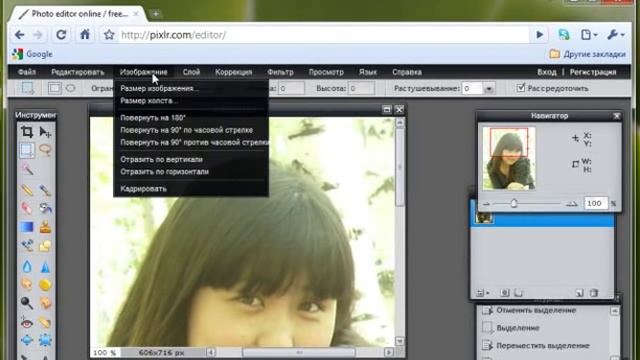
Task: Choose Повернуть на 90° против часовой стрелки
Action: click(194, 142)
